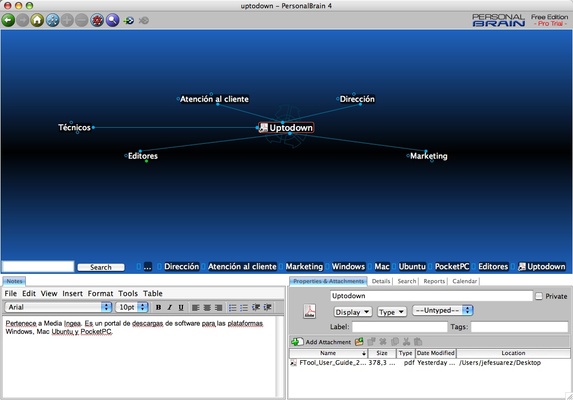Open the Insert menu in notes editor

(x=72, y=293)
